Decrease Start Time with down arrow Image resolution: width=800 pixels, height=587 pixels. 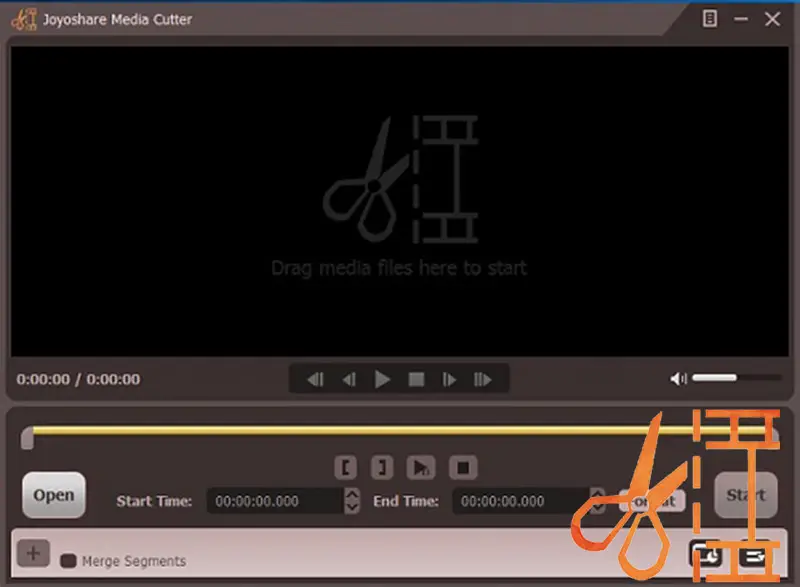click(x=352, y=507)
